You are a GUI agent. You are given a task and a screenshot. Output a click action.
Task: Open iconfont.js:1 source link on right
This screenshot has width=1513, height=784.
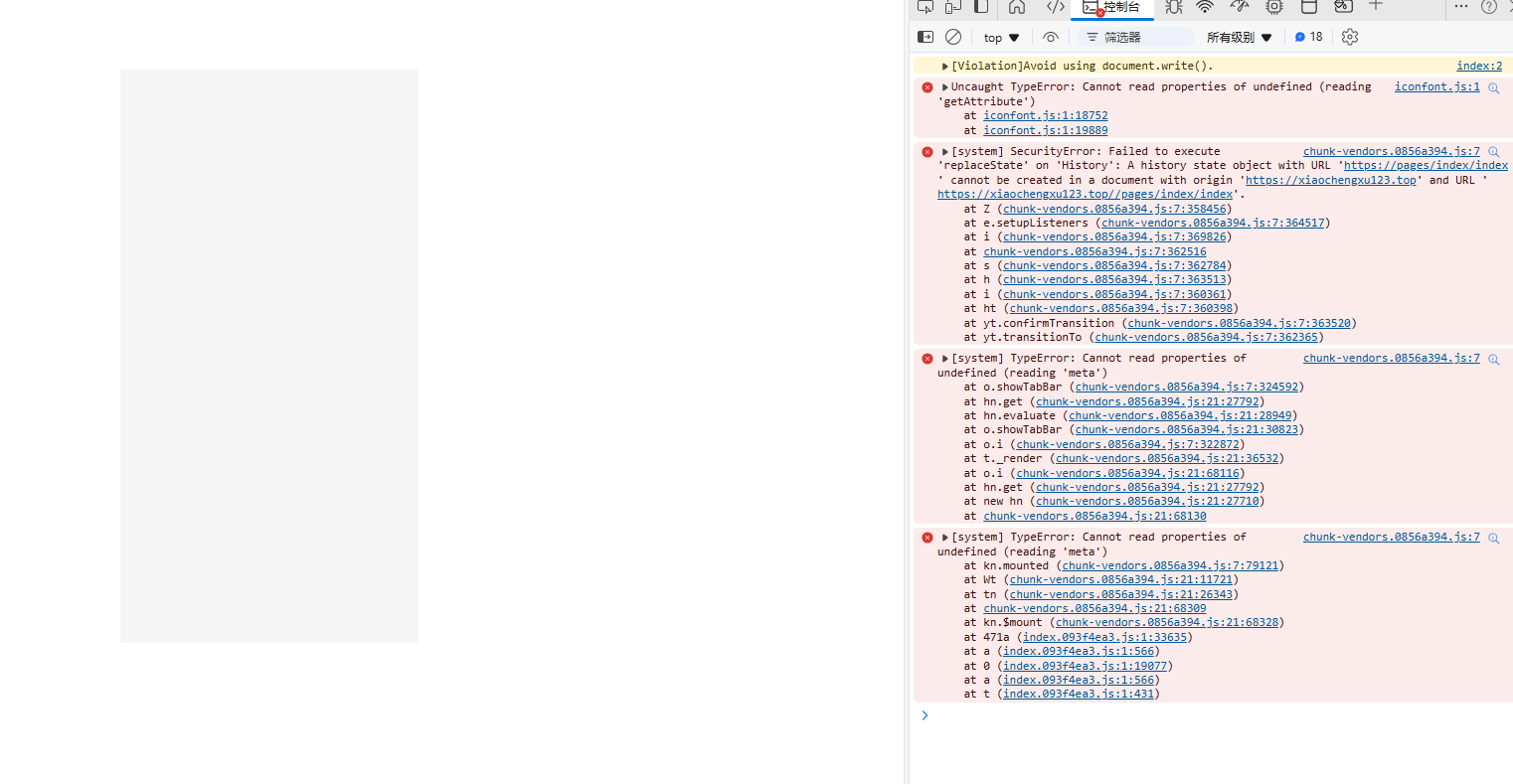[1436, 86]
